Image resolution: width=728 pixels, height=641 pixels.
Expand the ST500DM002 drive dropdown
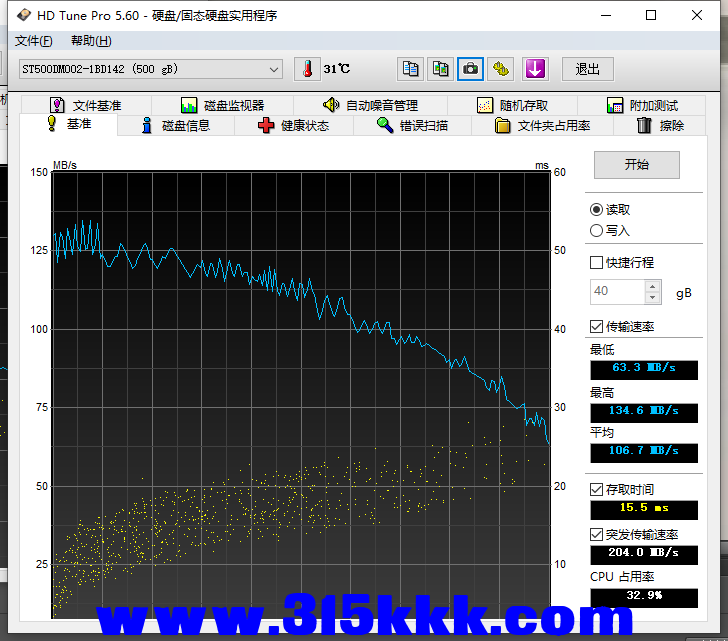coord(274,69)
